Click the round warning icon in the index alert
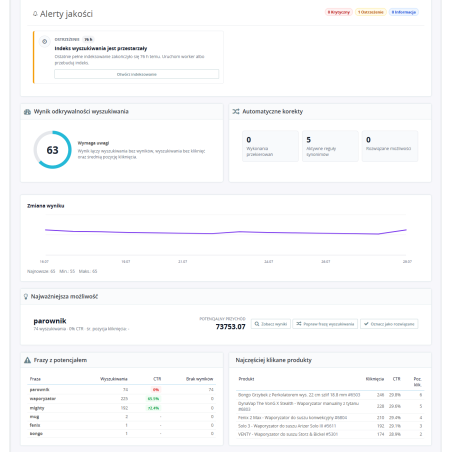452x452 pixels. tap(44, 42)
